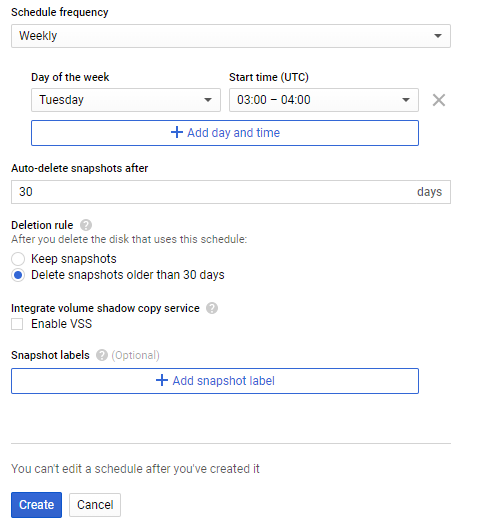Click the Add day and time button
477x528 pixels.
click(225, 133)
